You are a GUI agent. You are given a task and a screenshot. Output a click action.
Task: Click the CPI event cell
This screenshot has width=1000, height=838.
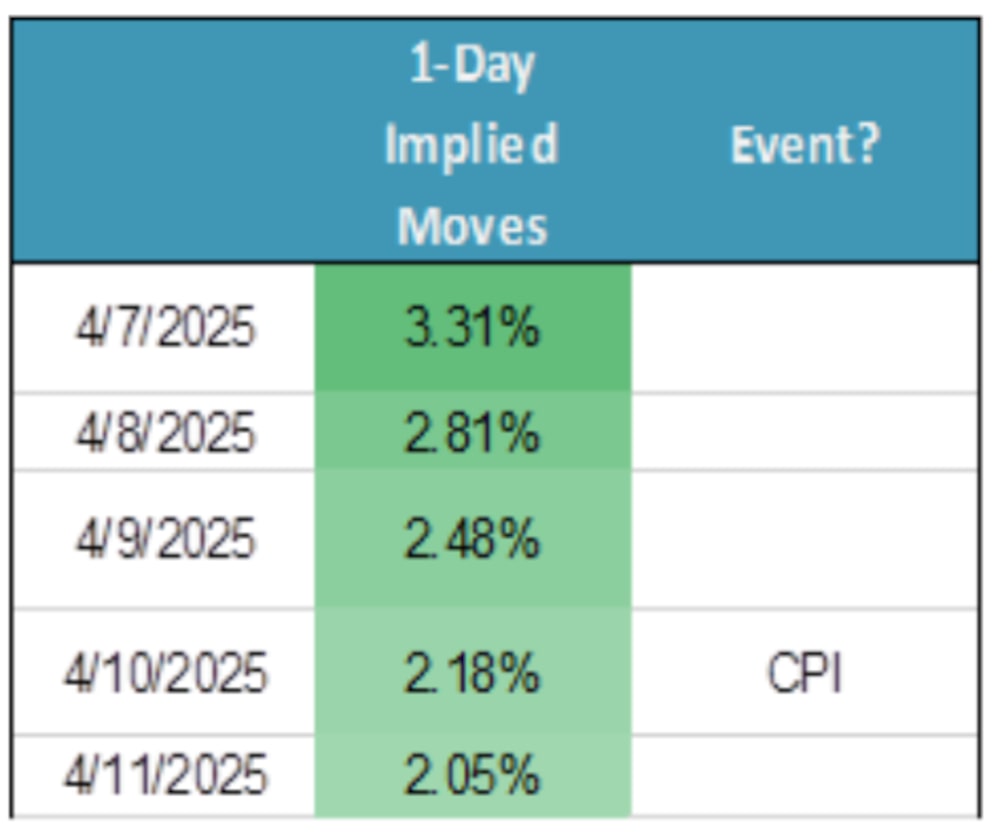(805, 673)
